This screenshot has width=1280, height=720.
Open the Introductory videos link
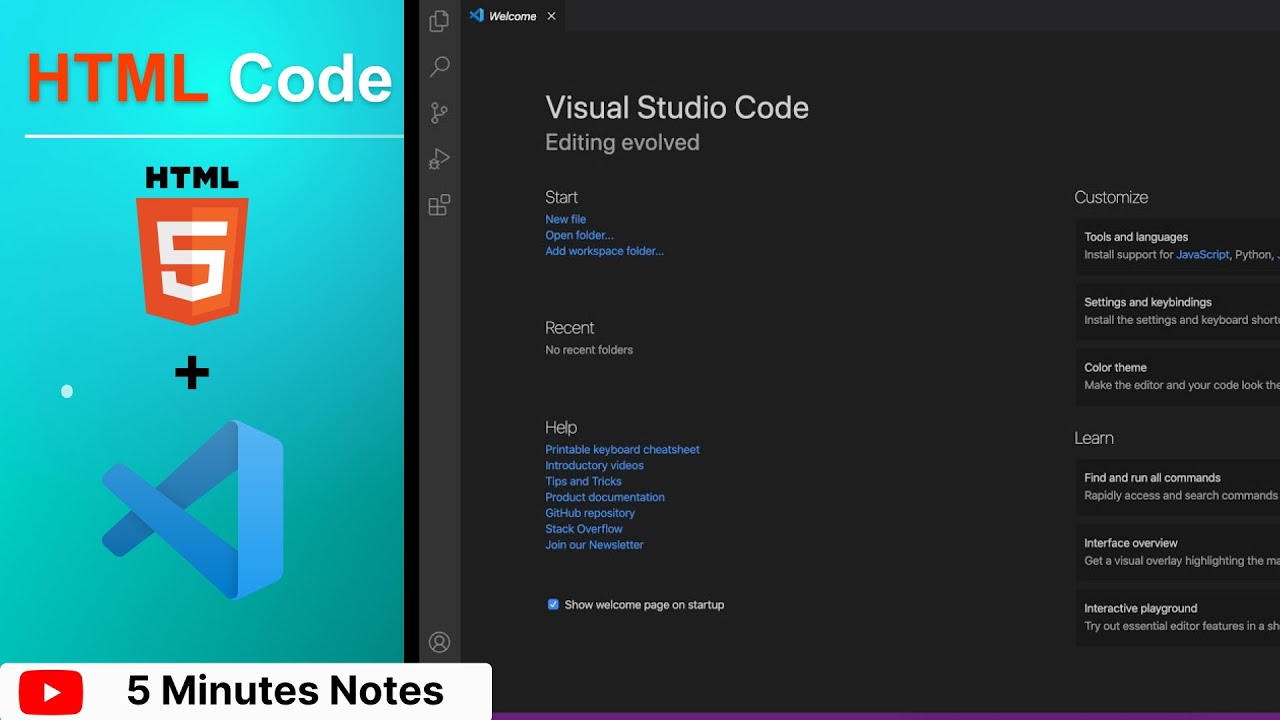pos(594,465)
